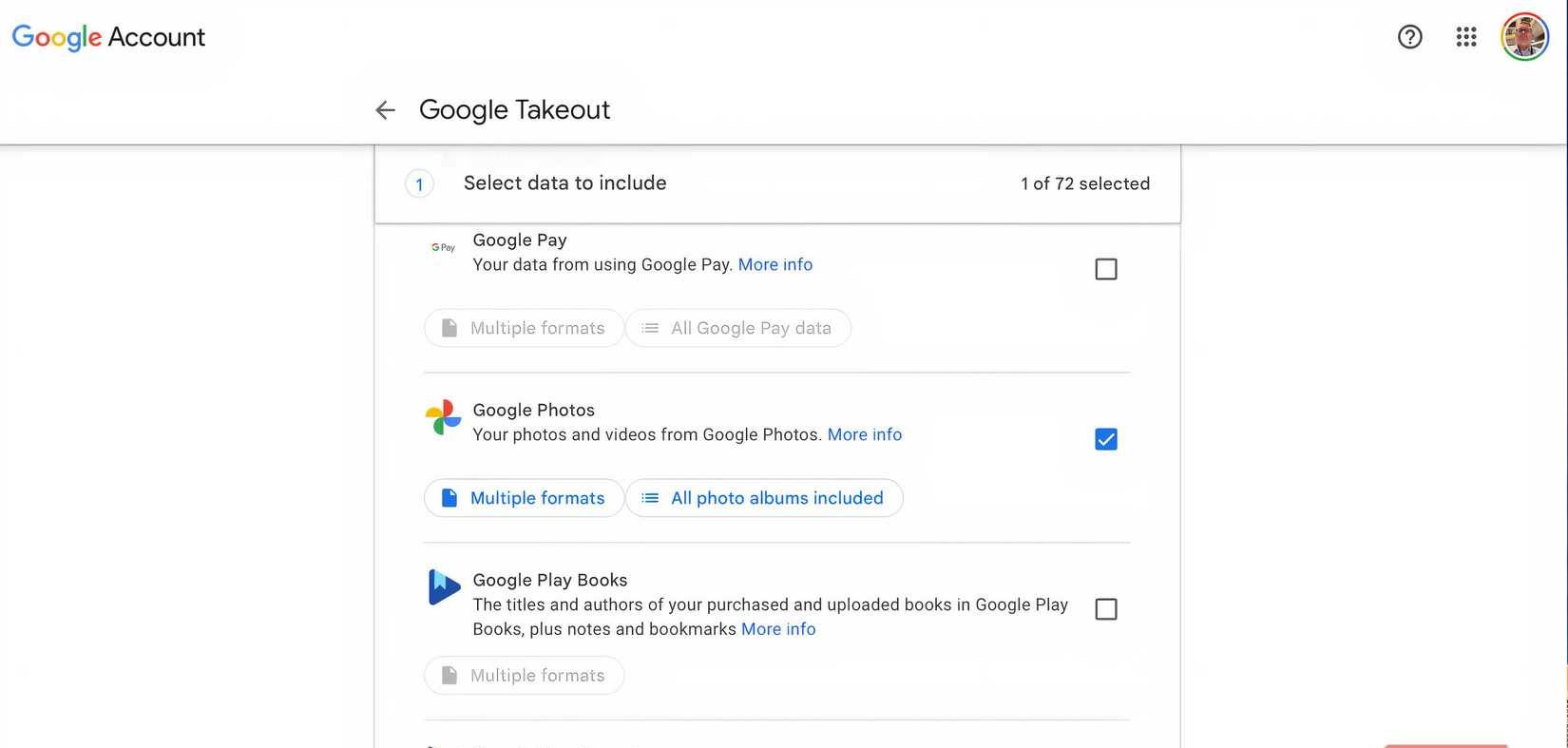Click the Google Pay app icon
This screenshot has height=748, width=1568.
(442, 247)
